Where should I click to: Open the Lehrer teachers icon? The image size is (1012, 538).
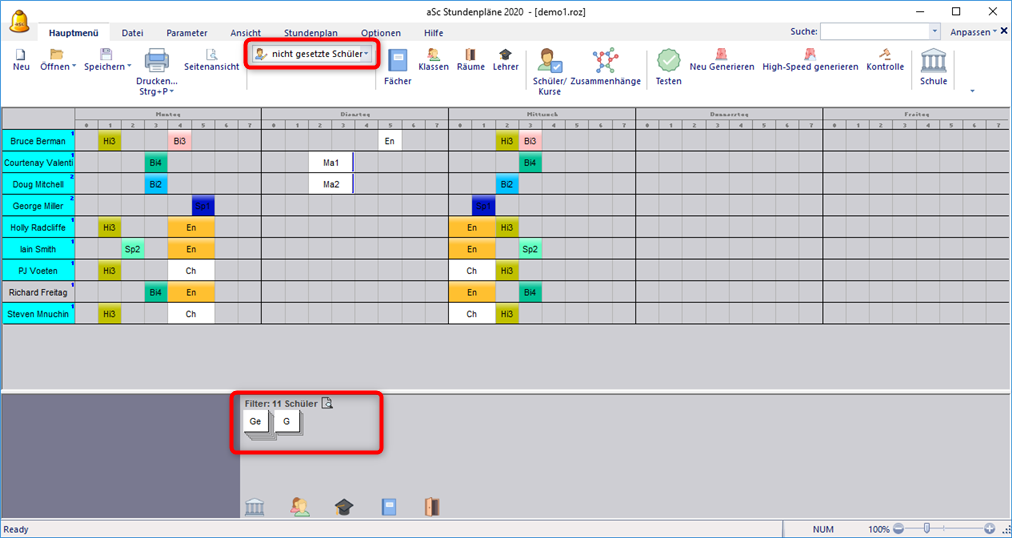point(505,55)
